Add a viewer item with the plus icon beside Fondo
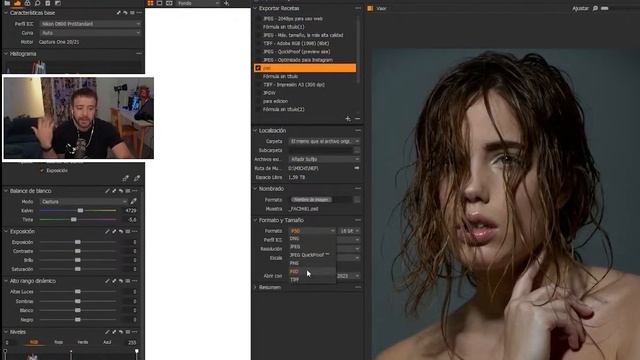 [227, 3]
